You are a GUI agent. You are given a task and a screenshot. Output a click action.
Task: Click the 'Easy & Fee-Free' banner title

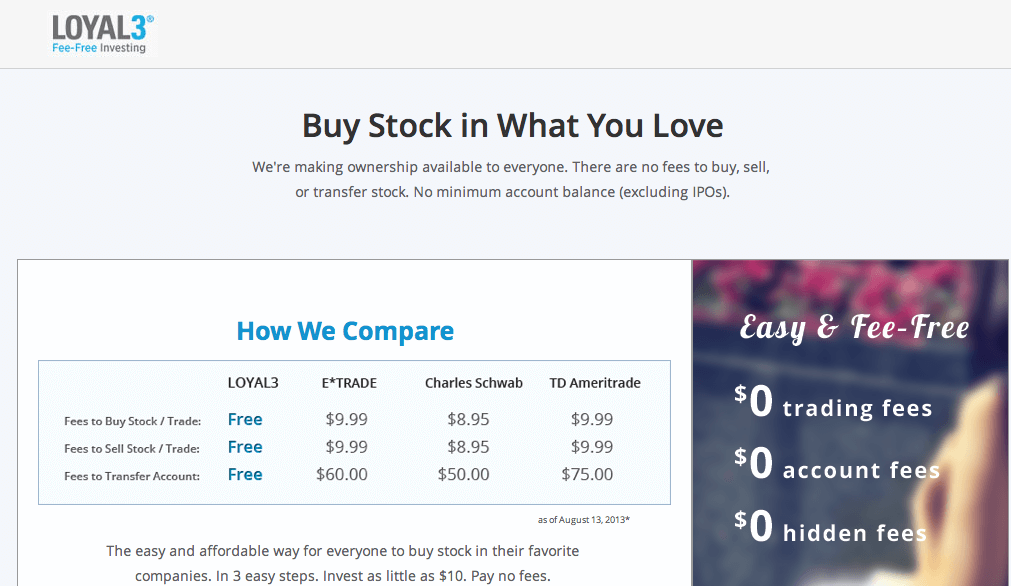pyautogui.click(x=854, y=327)
